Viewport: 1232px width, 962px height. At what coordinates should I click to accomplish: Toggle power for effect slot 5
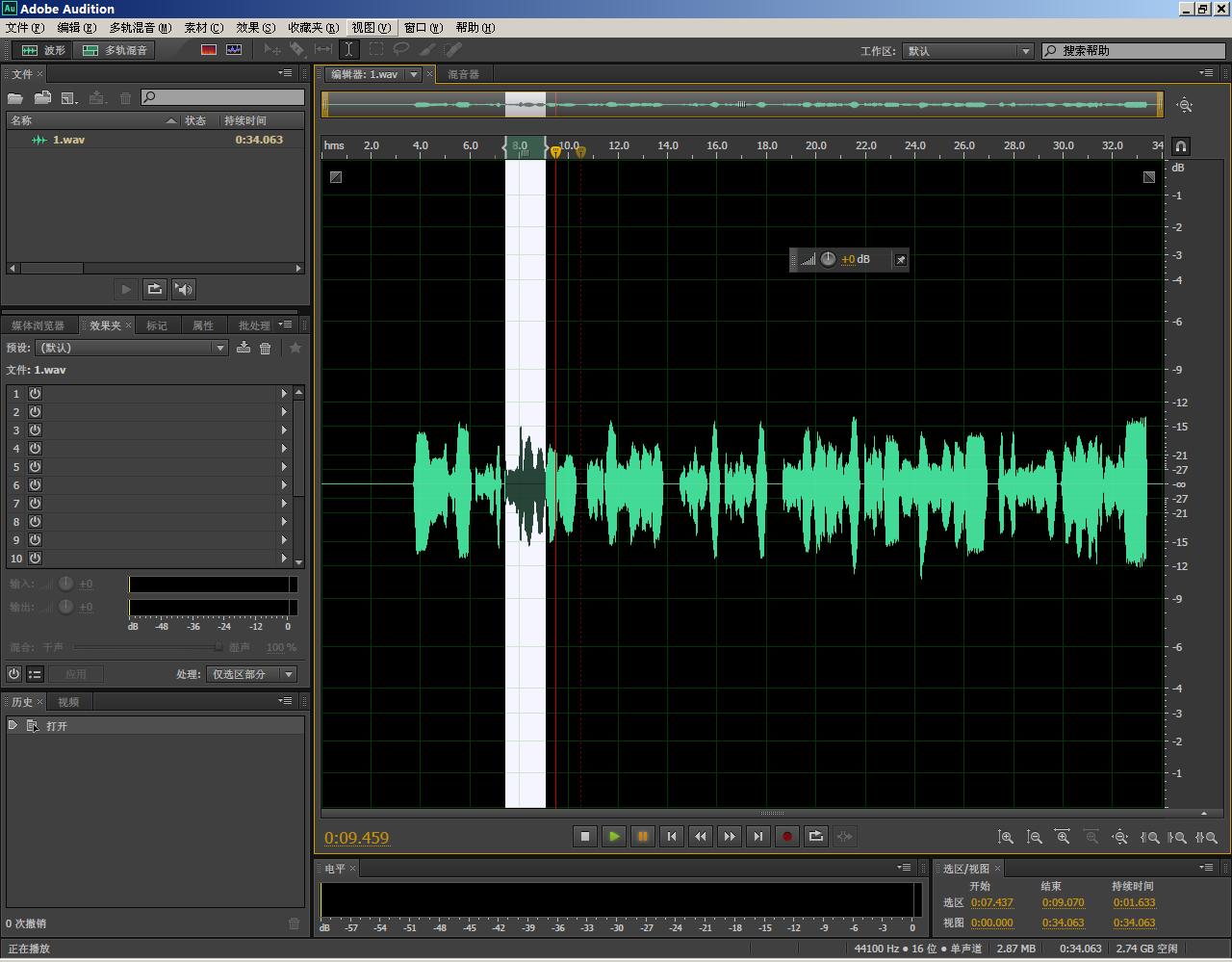[x=35, y=466]
